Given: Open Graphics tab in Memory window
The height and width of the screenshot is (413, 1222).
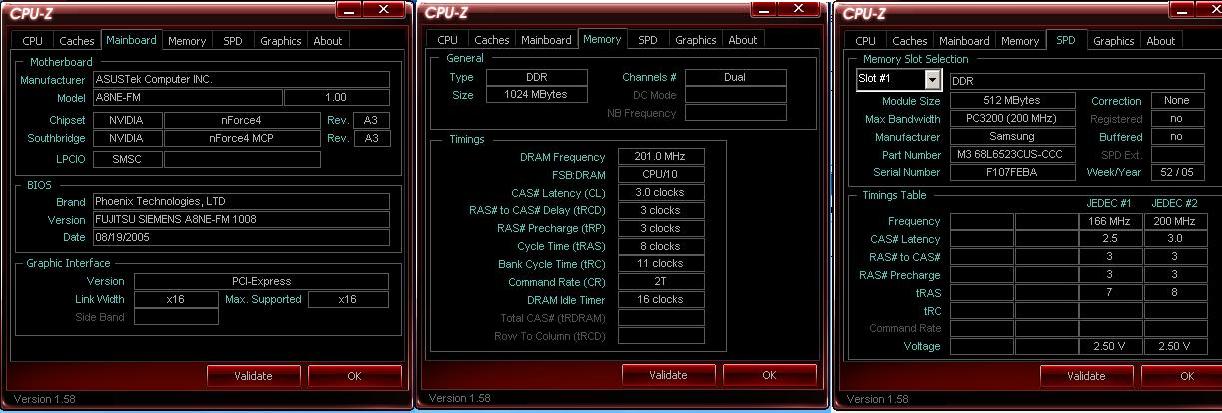Looking at the screenshot, I should click(x=695, y=40).
